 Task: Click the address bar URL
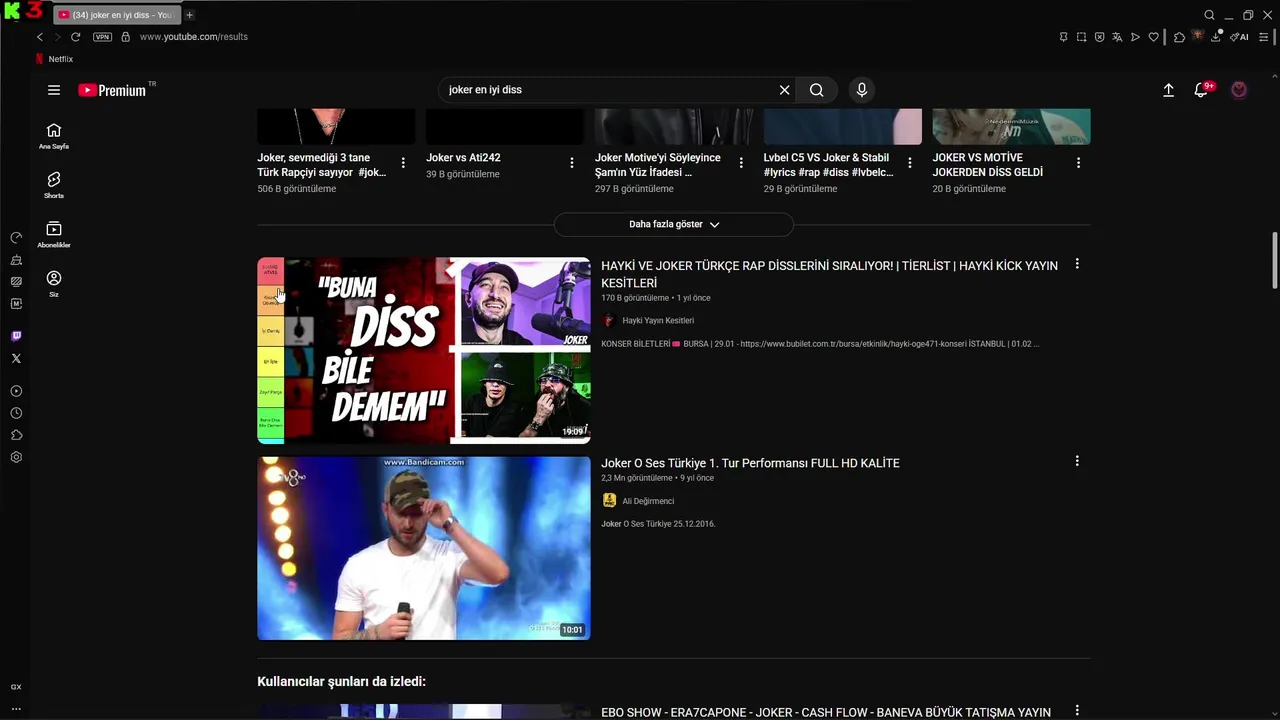pos(194,37)
